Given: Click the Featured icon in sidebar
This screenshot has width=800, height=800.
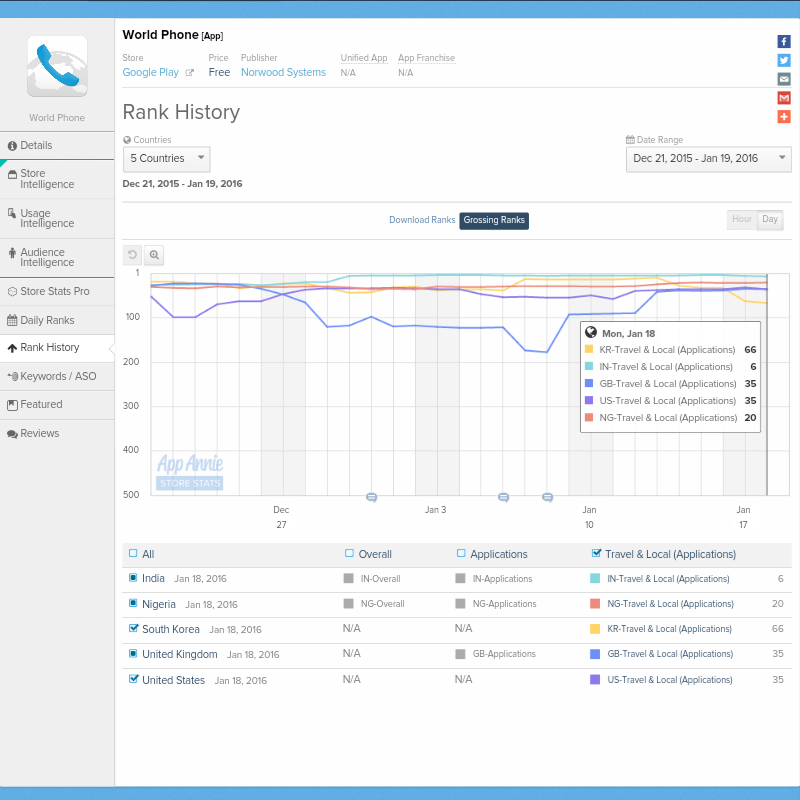Looking at the screenshot, I should pos(12,405).
